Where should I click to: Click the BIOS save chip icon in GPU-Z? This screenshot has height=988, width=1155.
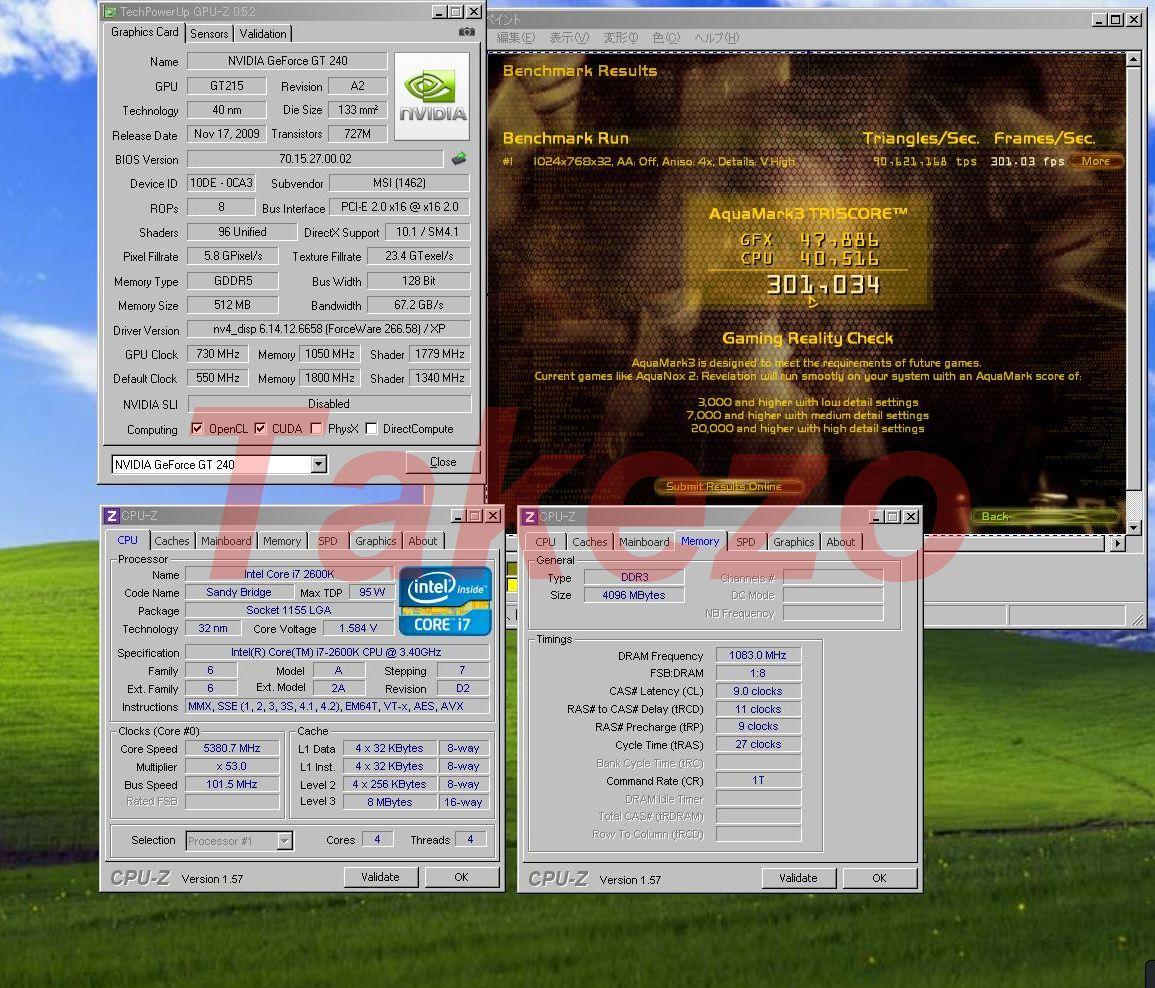click(x=459, y=158)
